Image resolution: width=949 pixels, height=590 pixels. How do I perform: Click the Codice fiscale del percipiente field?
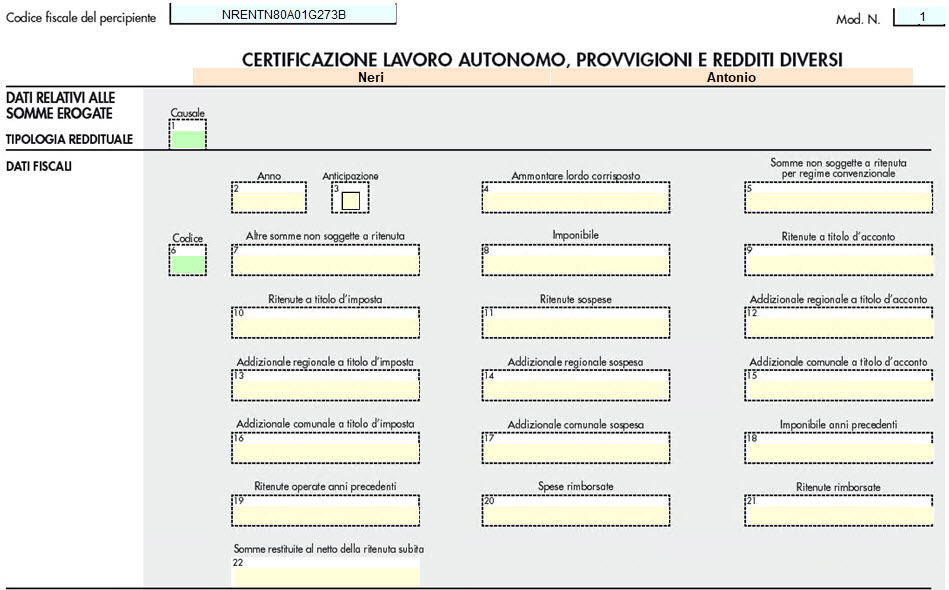point(283,15)
